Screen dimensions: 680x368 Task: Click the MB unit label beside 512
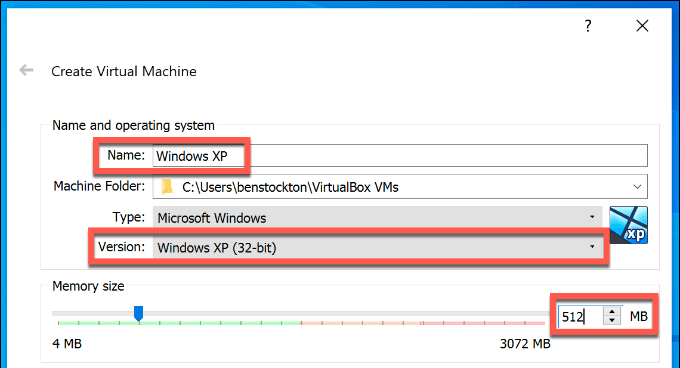638,316
